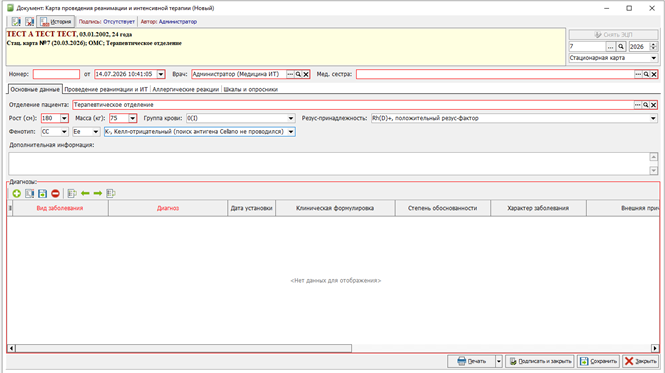Click the Номер input field
The width and height of the screenshot is (665, 373).
[56, 74]
